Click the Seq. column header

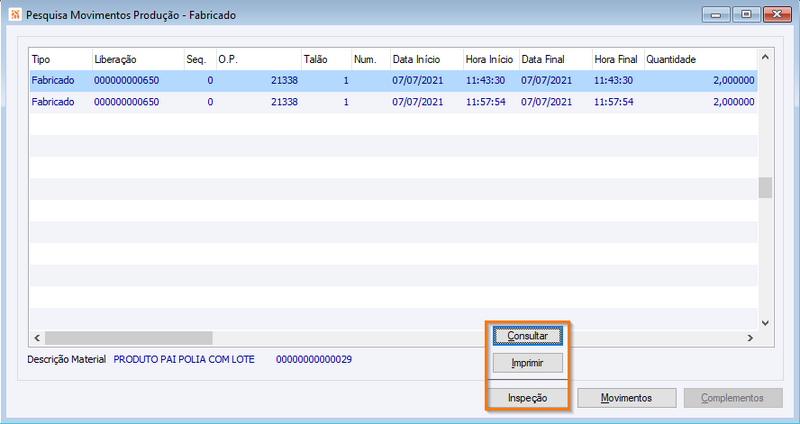tap(199, 60)
